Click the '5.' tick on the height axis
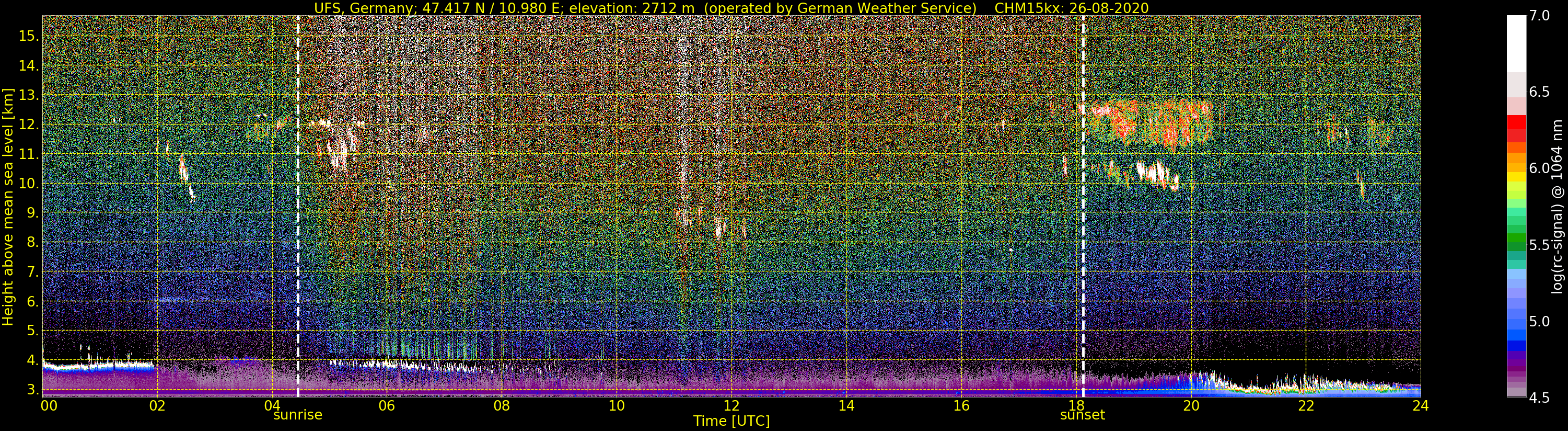The width and height of the screenshot is (1568, 431). coord(32,331)
